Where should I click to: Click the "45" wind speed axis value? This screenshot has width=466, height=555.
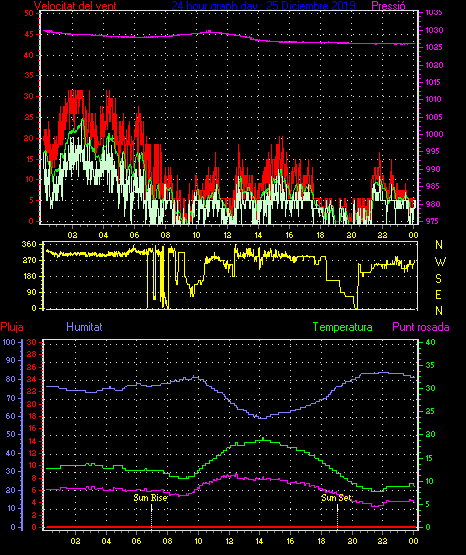click(x=29, y=34)
